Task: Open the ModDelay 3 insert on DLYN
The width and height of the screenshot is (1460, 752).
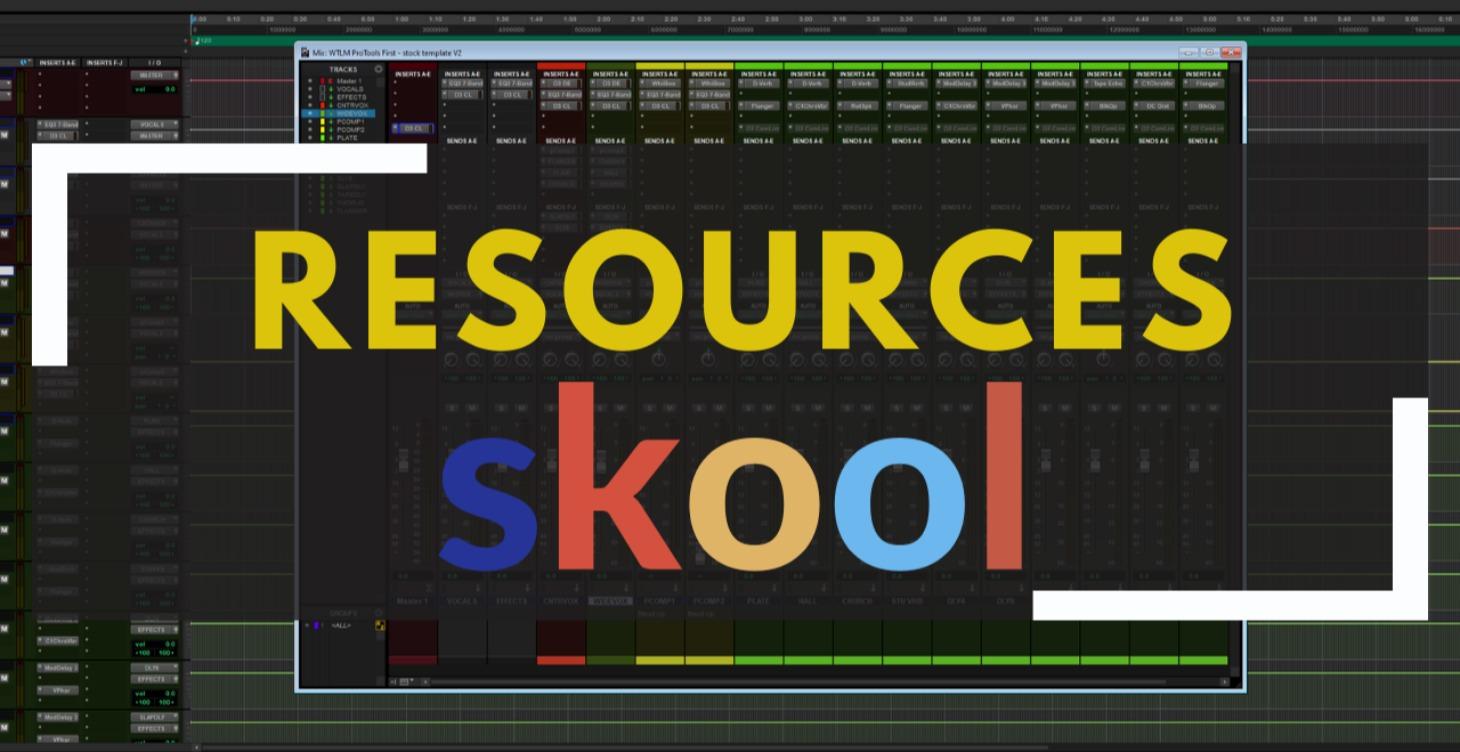Action: click(1005, 81)
